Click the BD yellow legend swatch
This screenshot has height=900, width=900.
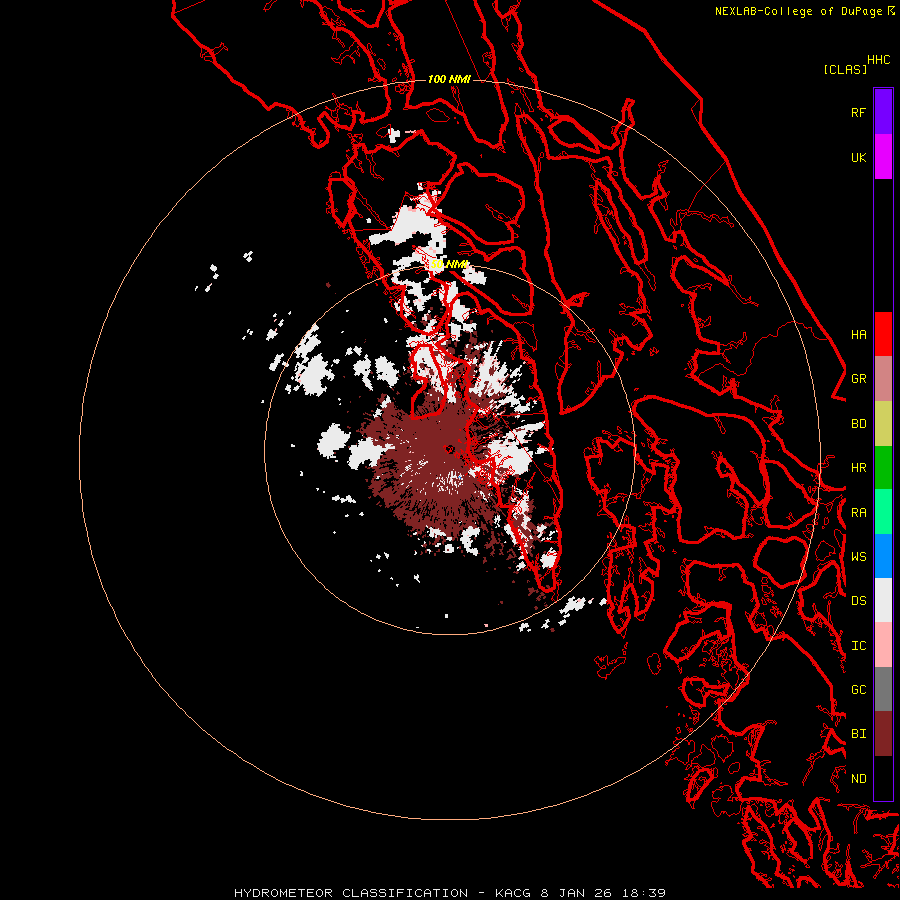[883, 424]
